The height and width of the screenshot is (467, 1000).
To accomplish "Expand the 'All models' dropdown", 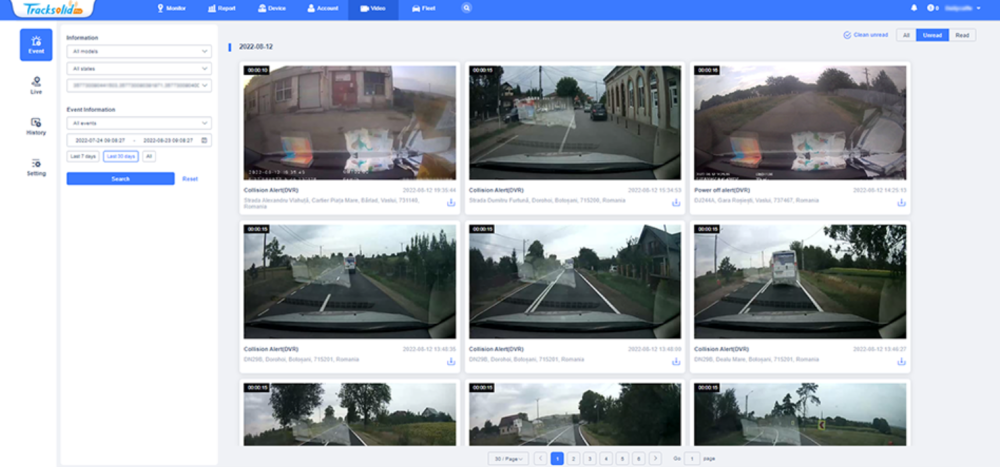I will pyautogui.click(x=139, y=51).
